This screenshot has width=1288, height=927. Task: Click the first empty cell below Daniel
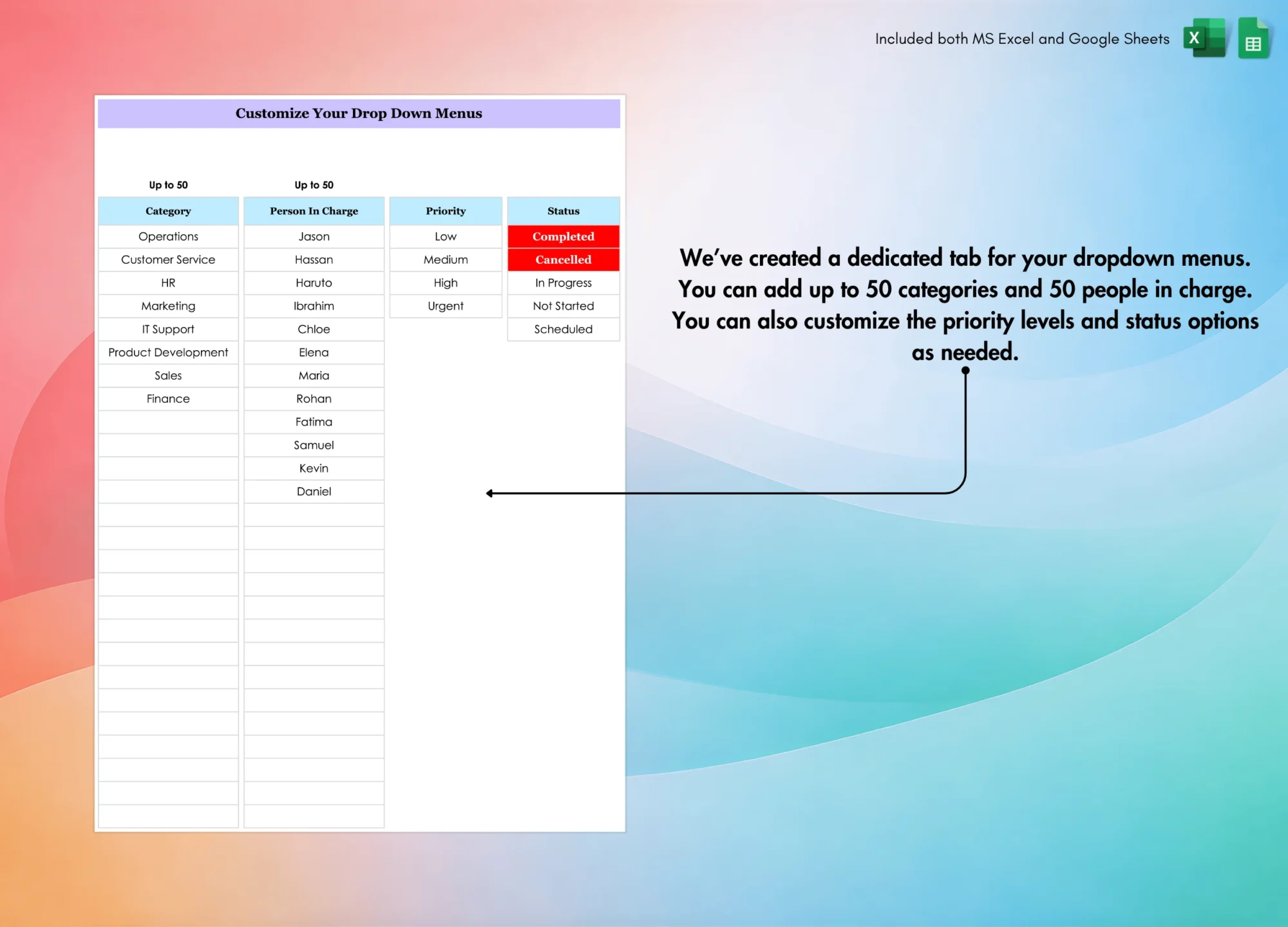(314, 514)
